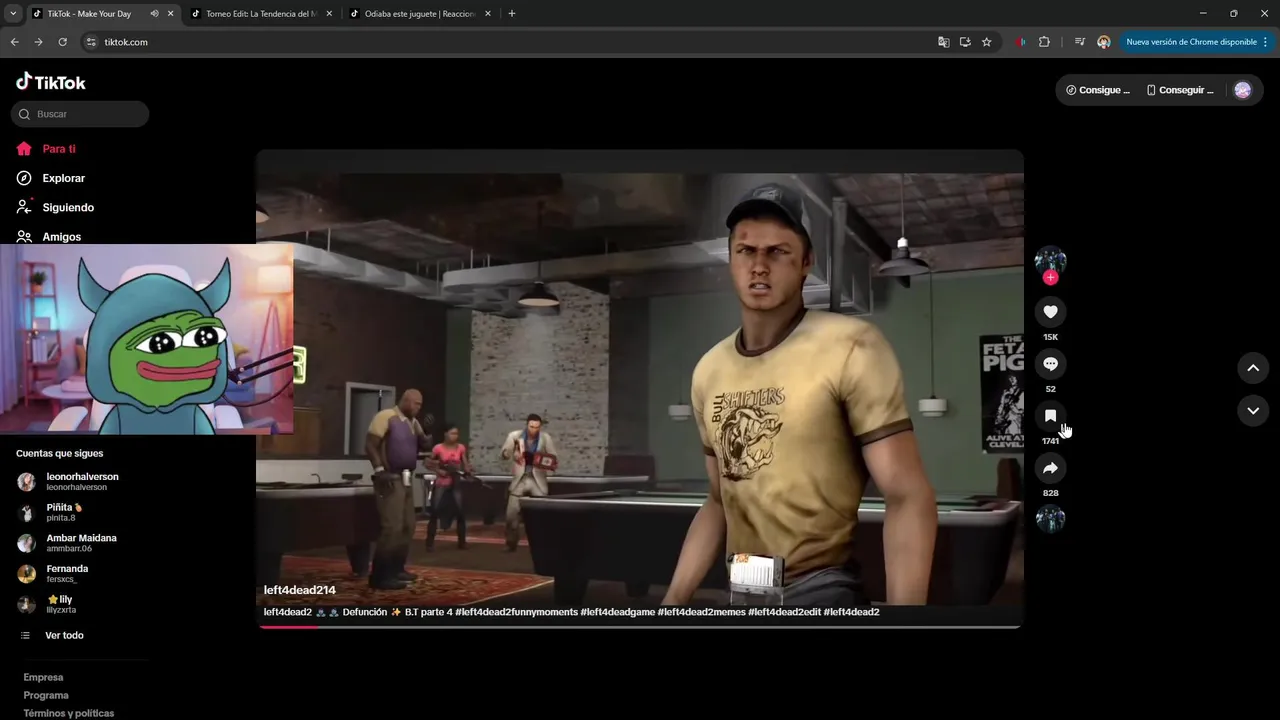Click the Conseguir app button in header
Image resolution: width=1280 pixels, height=720 pixels.
[x=1180, y=90]
